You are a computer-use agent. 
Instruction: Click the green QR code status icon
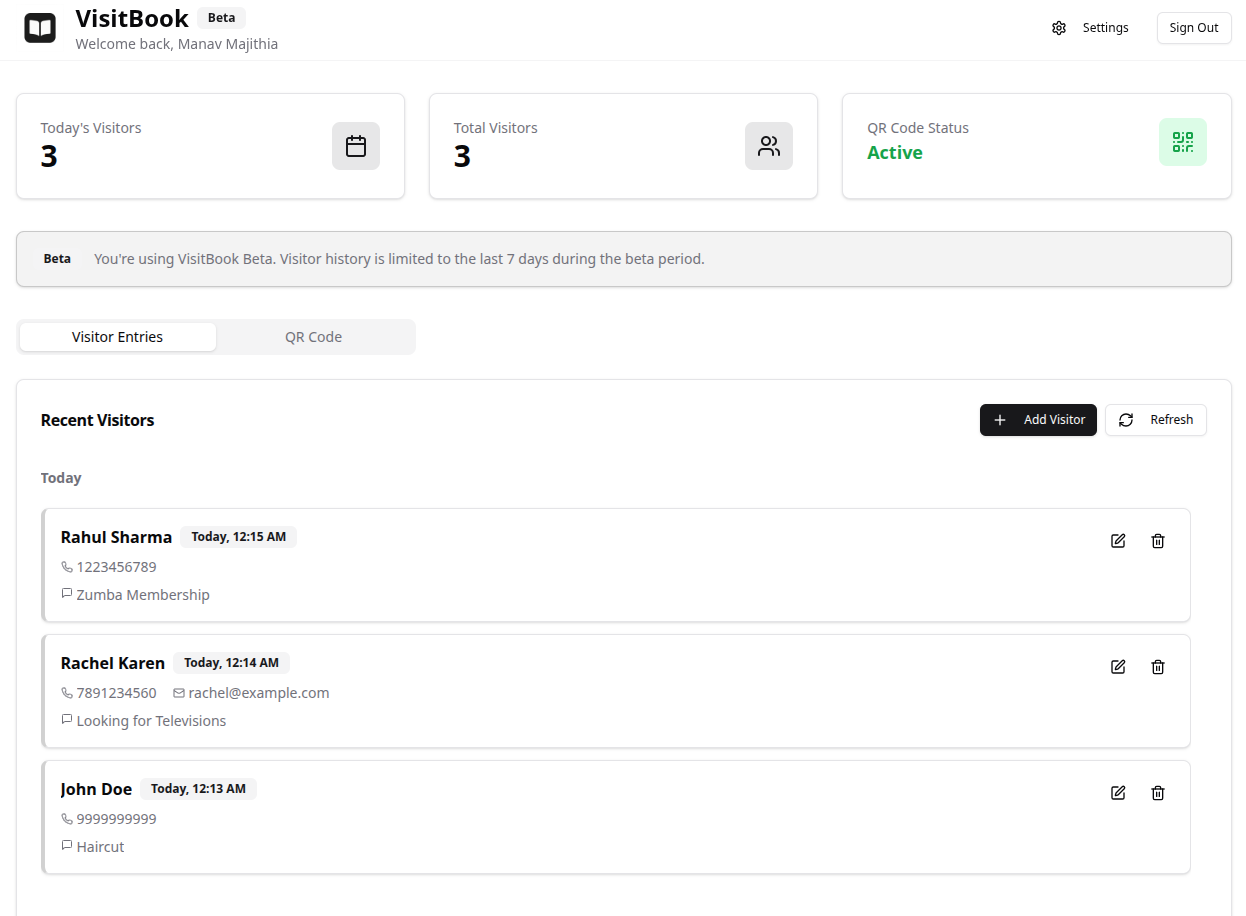pos(1182,142)
